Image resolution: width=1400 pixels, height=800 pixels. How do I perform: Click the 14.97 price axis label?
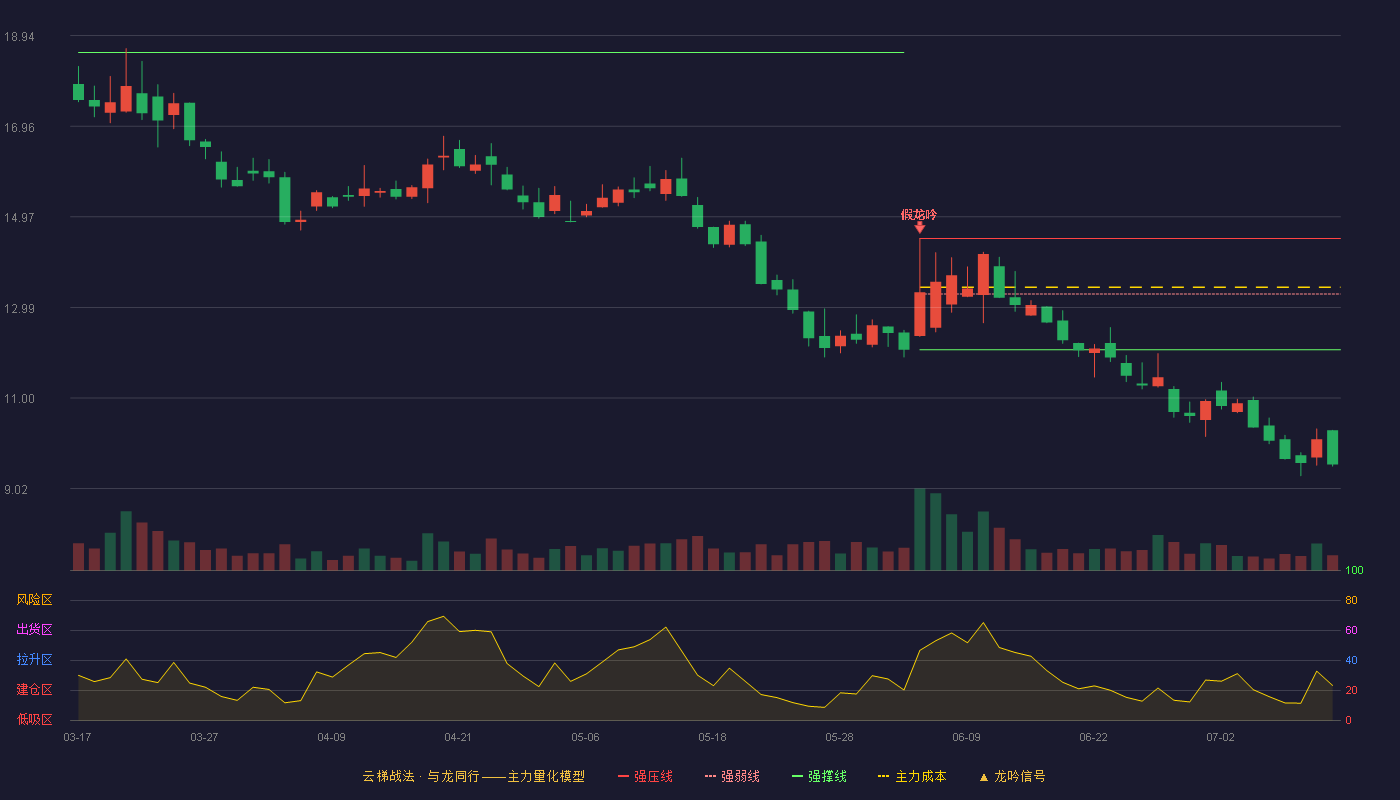19,218
